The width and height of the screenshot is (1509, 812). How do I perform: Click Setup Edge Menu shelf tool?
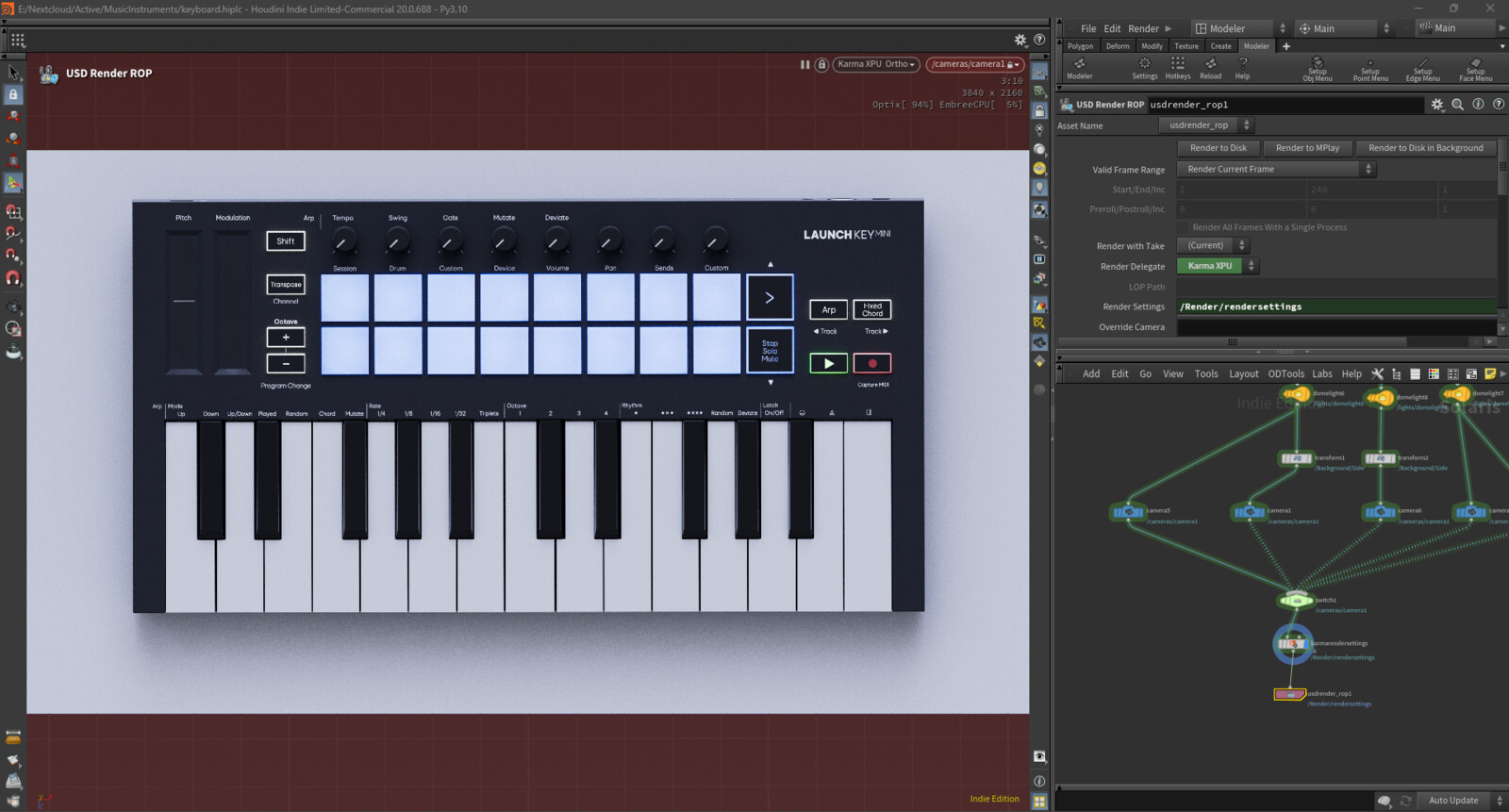pyautogui.click(x=1423, y=69)
